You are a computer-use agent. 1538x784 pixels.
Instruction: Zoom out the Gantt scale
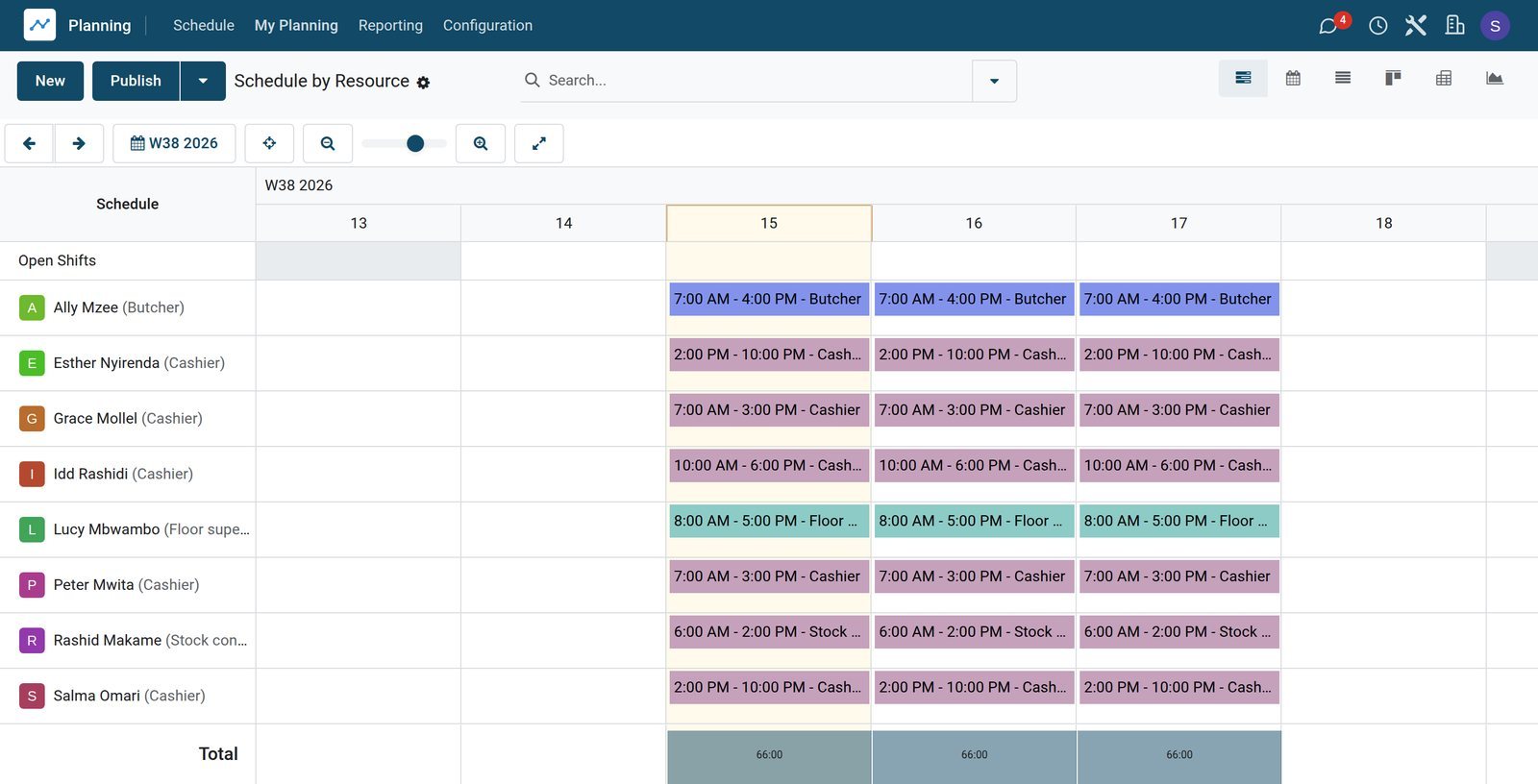[x=328, y=143]
